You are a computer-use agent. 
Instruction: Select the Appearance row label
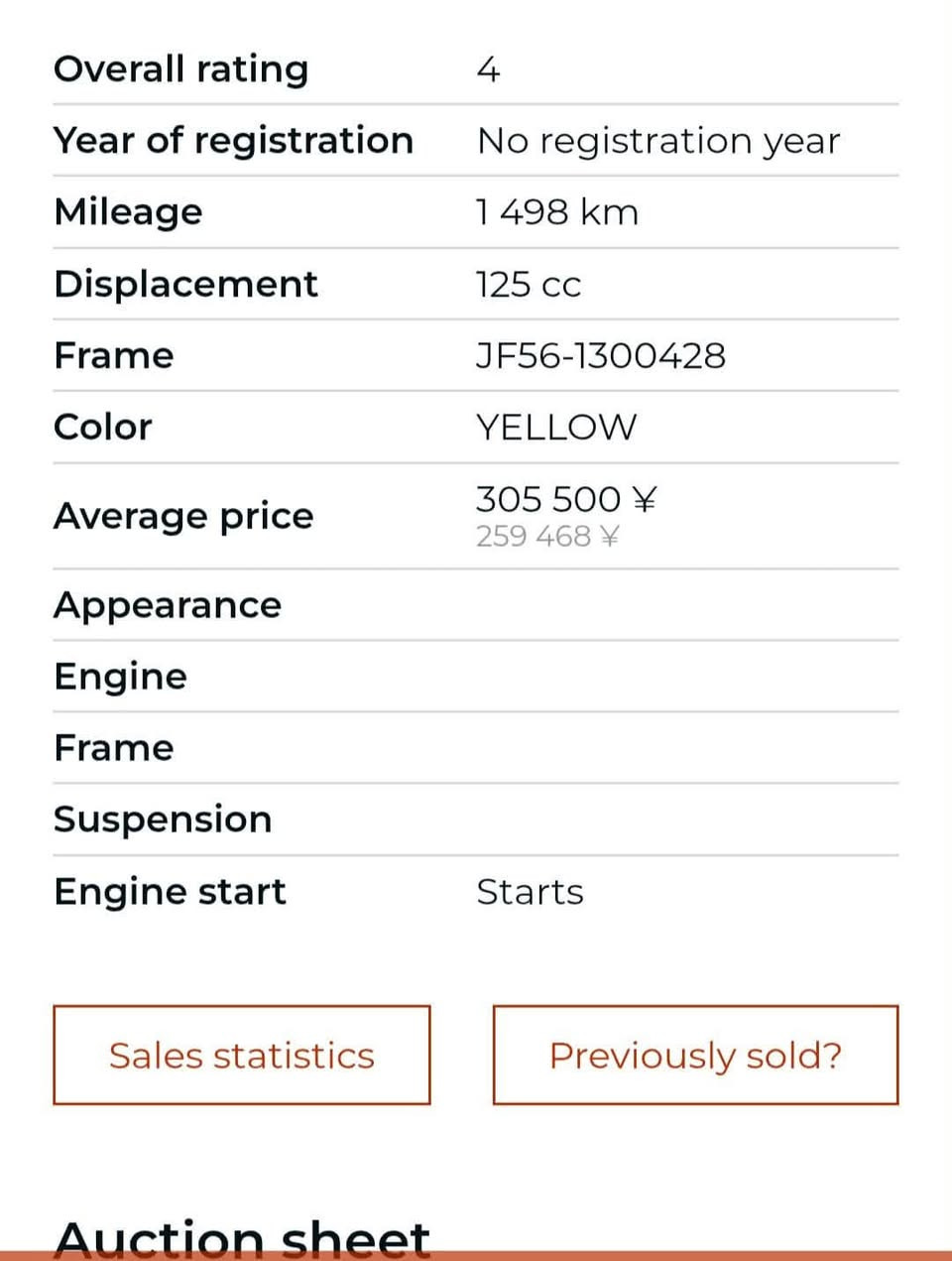point(168,605)
